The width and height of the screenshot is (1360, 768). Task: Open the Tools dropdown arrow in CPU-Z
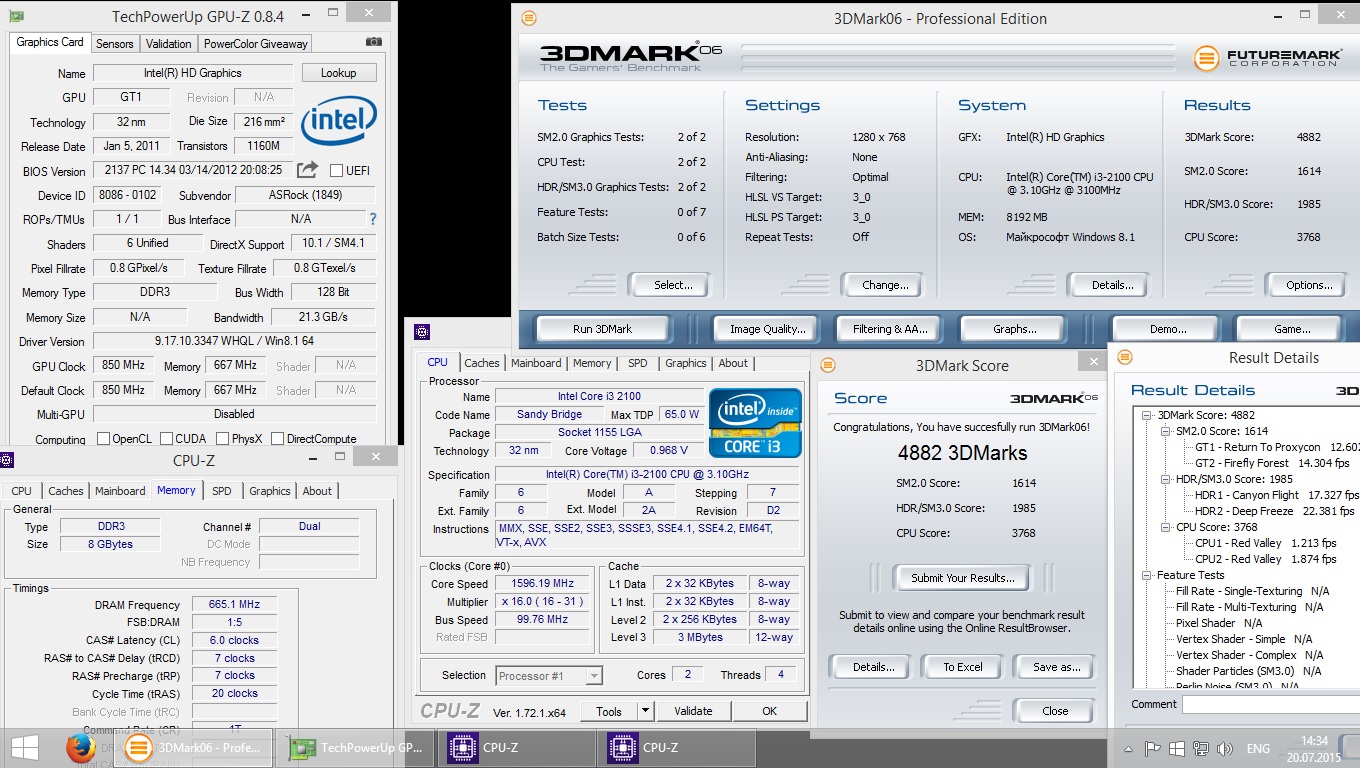coord(645,711)
